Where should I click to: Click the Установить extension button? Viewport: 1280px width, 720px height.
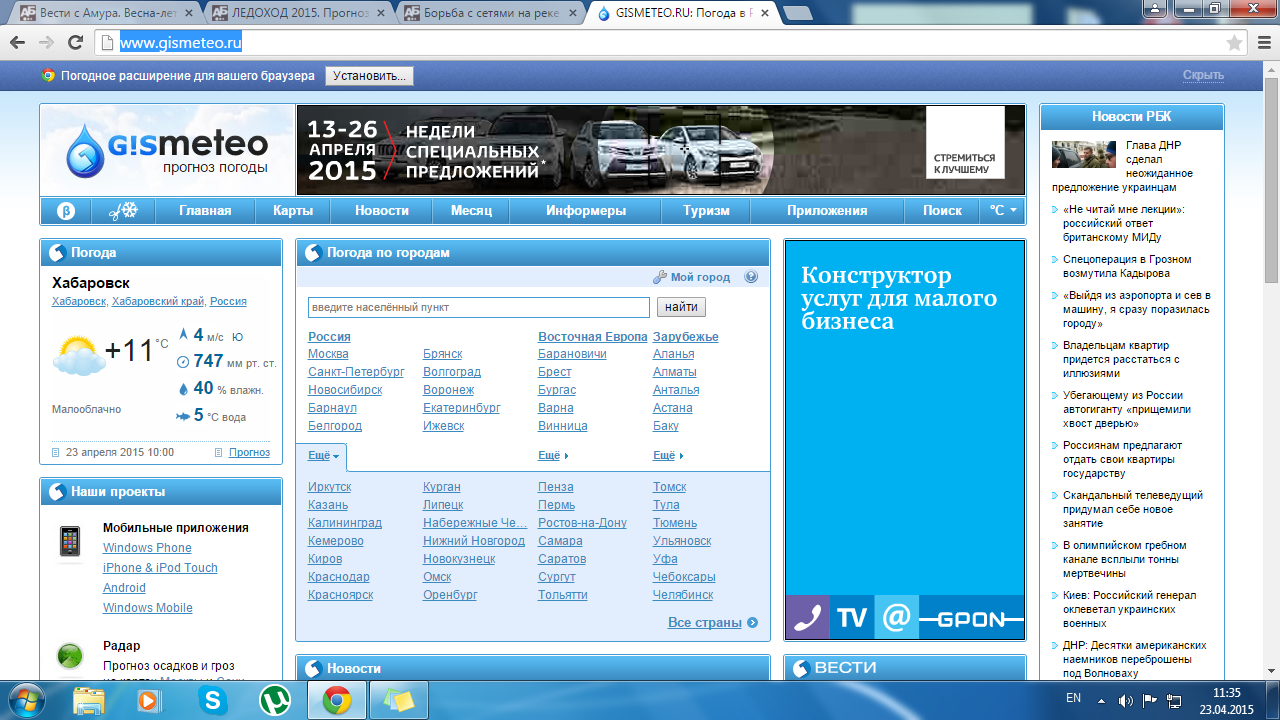(x=369, y=76)
